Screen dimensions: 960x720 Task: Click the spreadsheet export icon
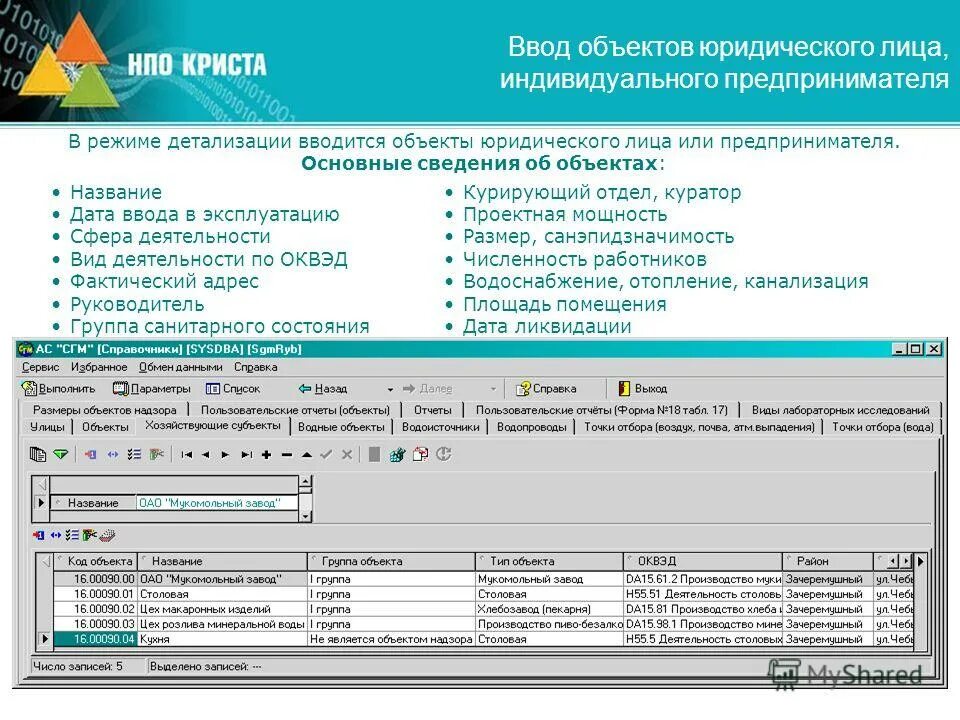(397, 454)
